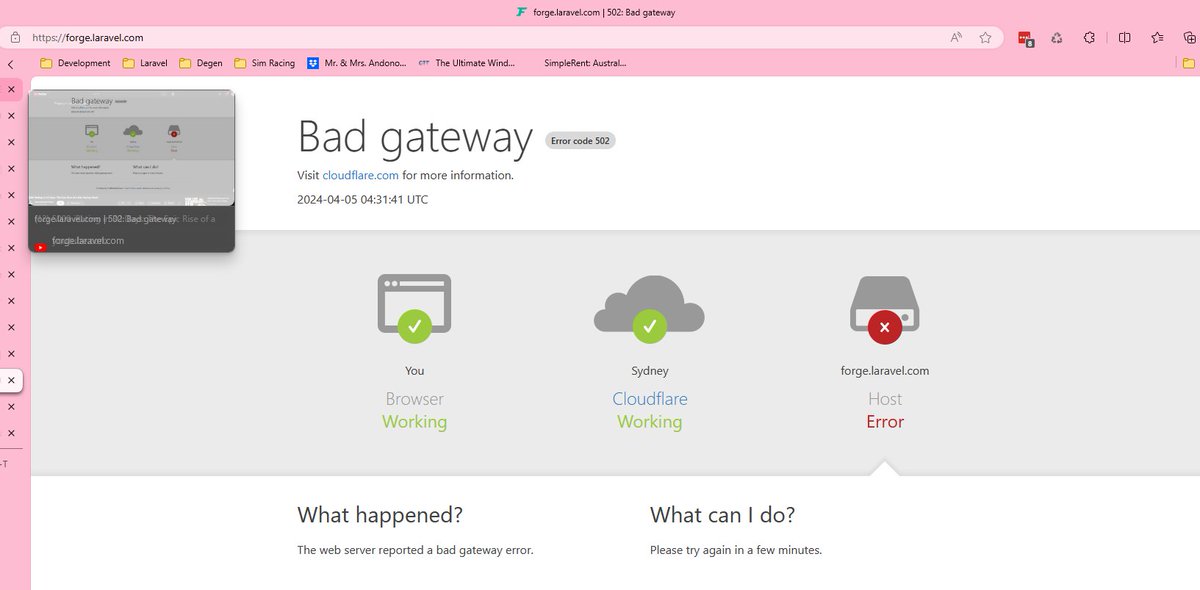
Task: Click the cloud icon above Sydney
Action: [649, 308]
